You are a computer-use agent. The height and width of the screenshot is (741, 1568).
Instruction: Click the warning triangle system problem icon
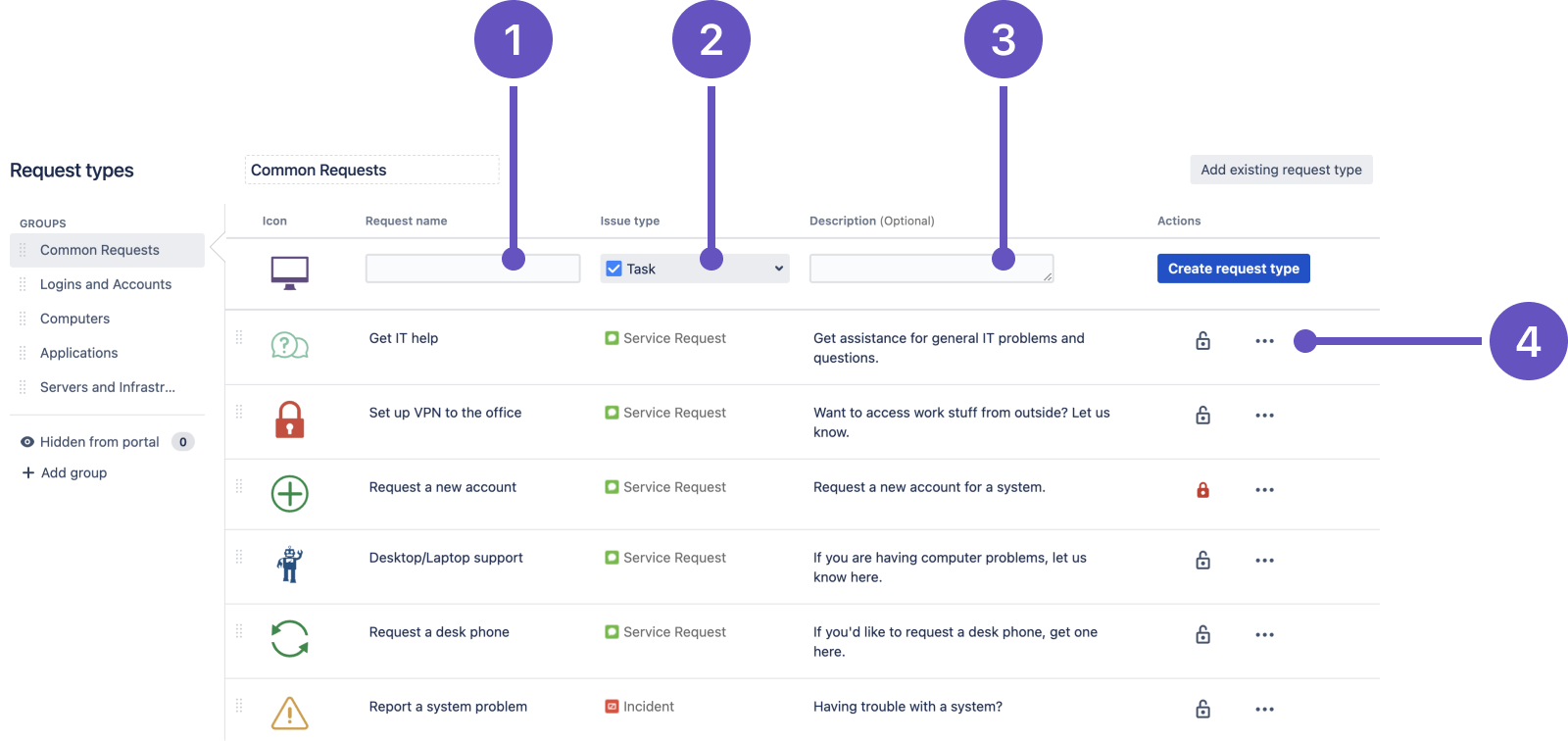pos(289,713)
